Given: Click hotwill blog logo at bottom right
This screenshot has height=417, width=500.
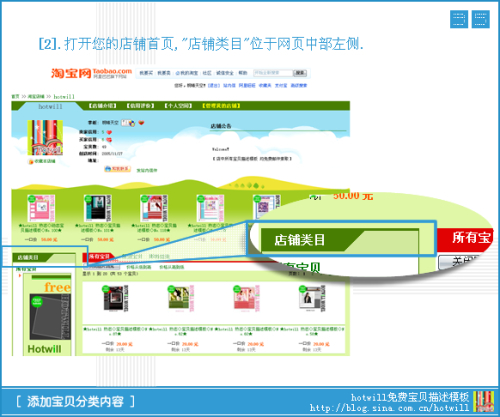Looking at the screenshot, I should point(483,401).
